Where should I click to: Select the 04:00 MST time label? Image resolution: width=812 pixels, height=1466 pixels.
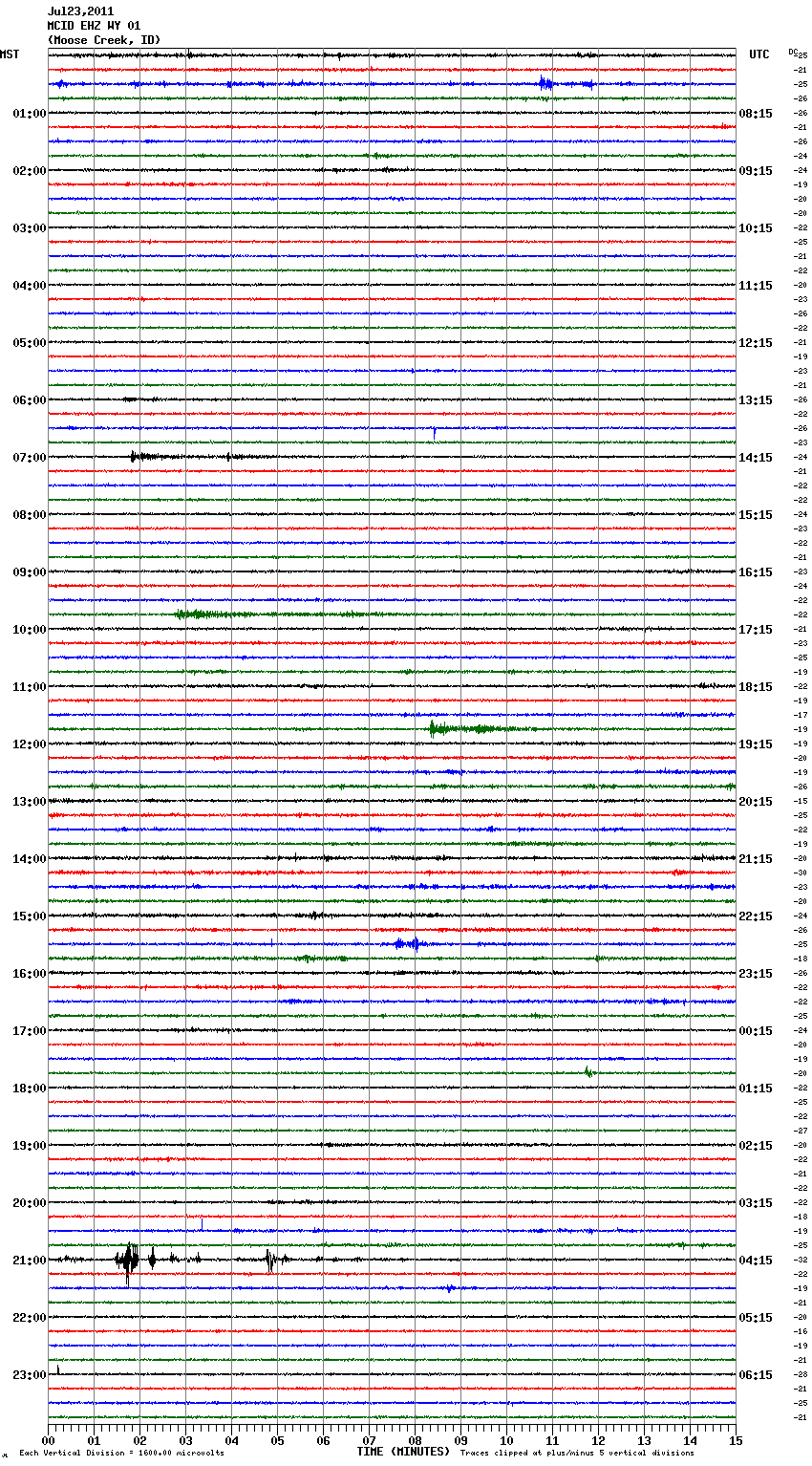pyautogui.click(x=29, y=286)
